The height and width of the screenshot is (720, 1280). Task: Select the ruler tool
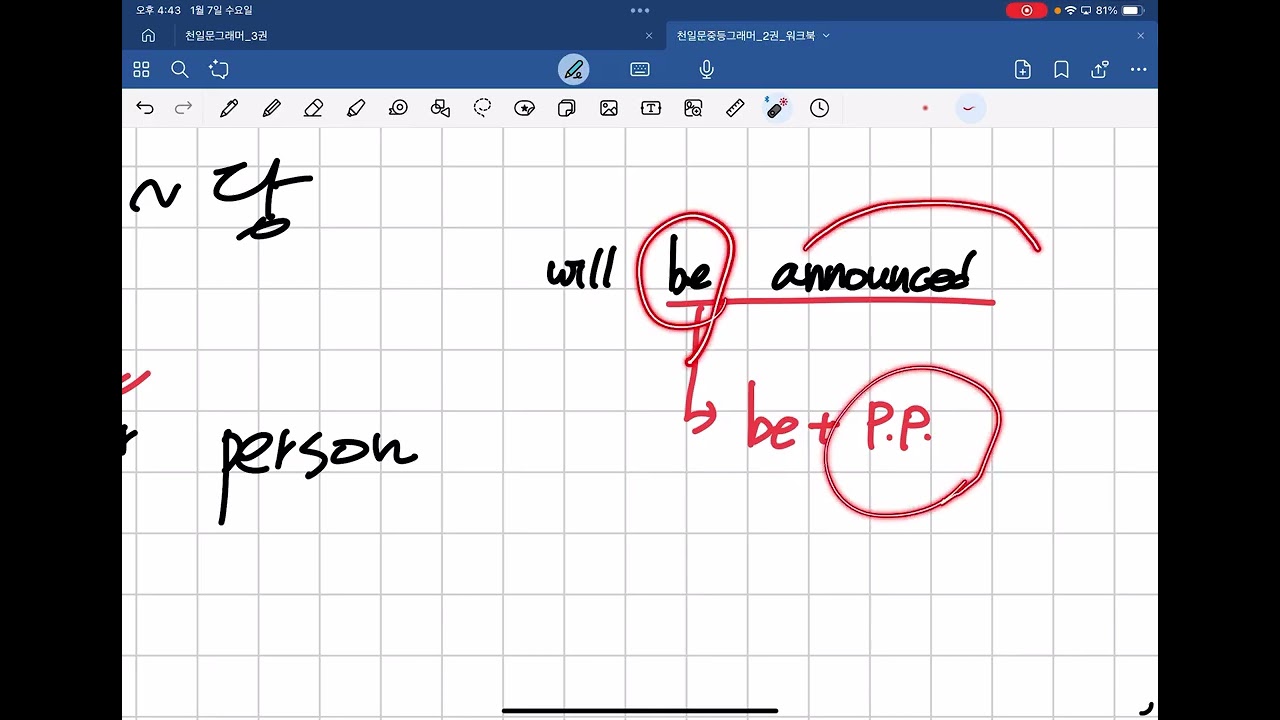[735, 108]
